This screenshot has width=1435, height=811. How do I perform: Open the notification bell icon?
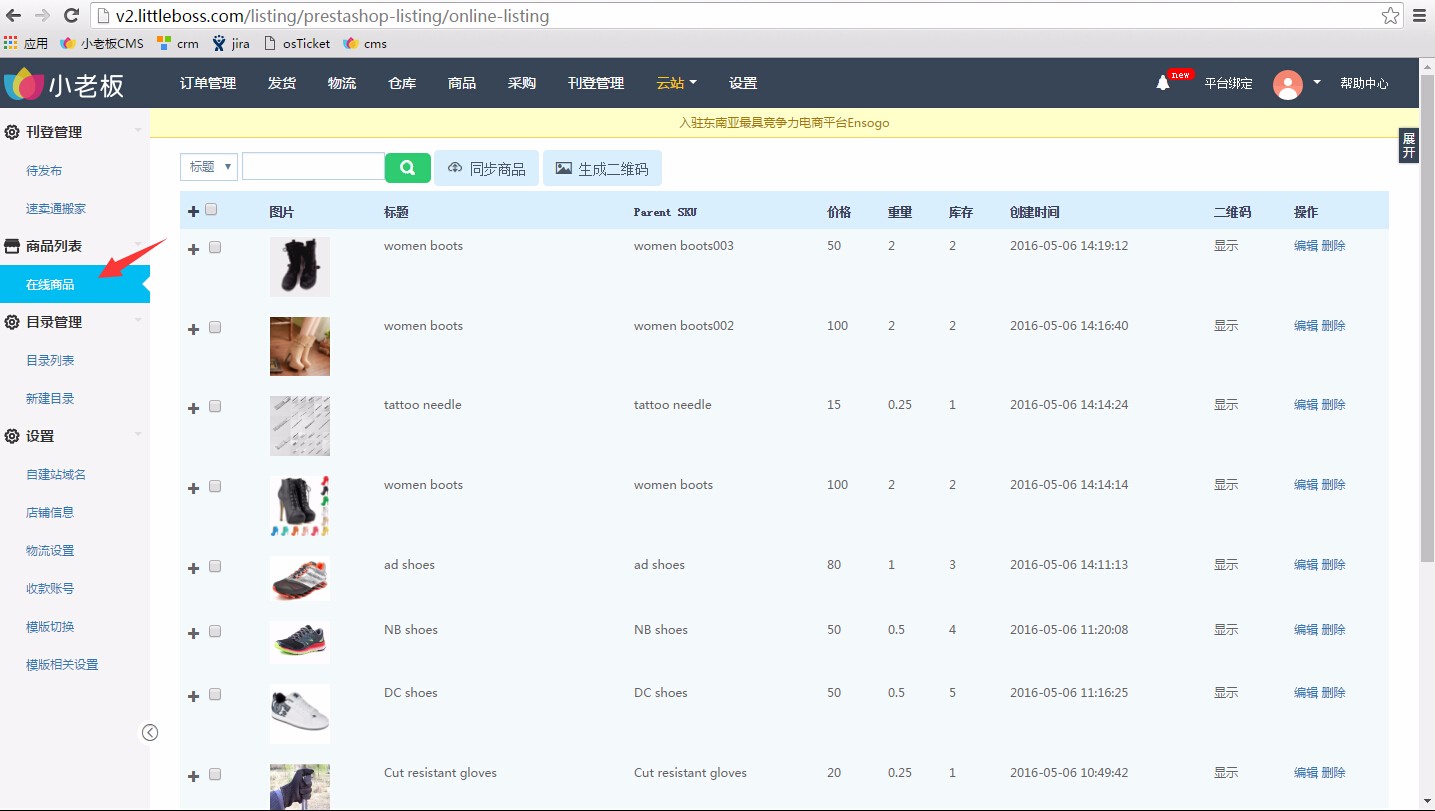pyautogui.click(x=1162, y=84)
